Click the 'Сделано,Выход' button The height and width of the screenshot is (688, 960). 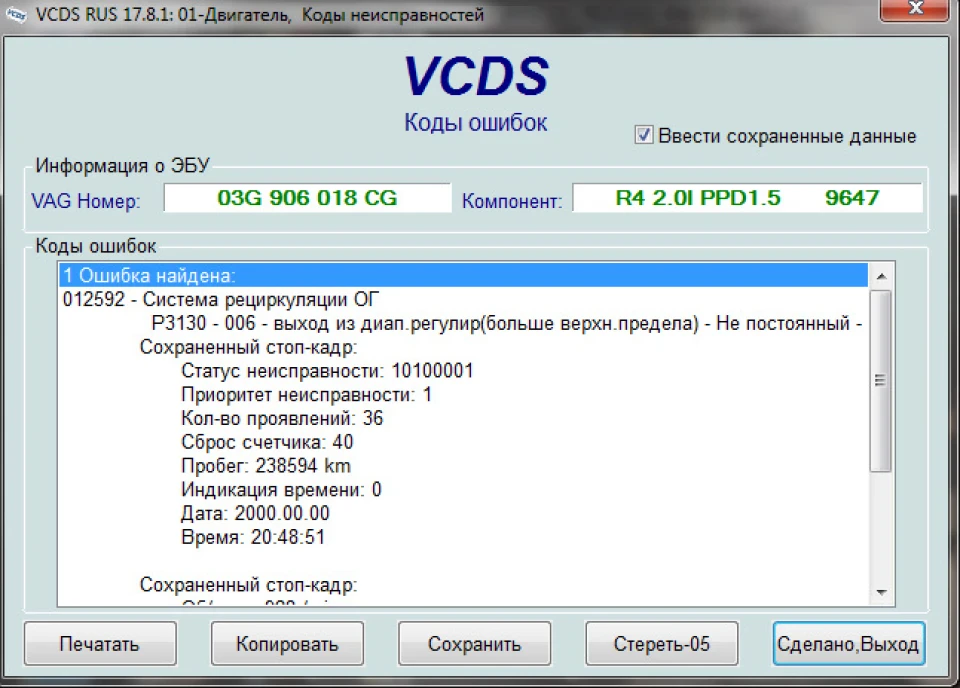(849, 644)
